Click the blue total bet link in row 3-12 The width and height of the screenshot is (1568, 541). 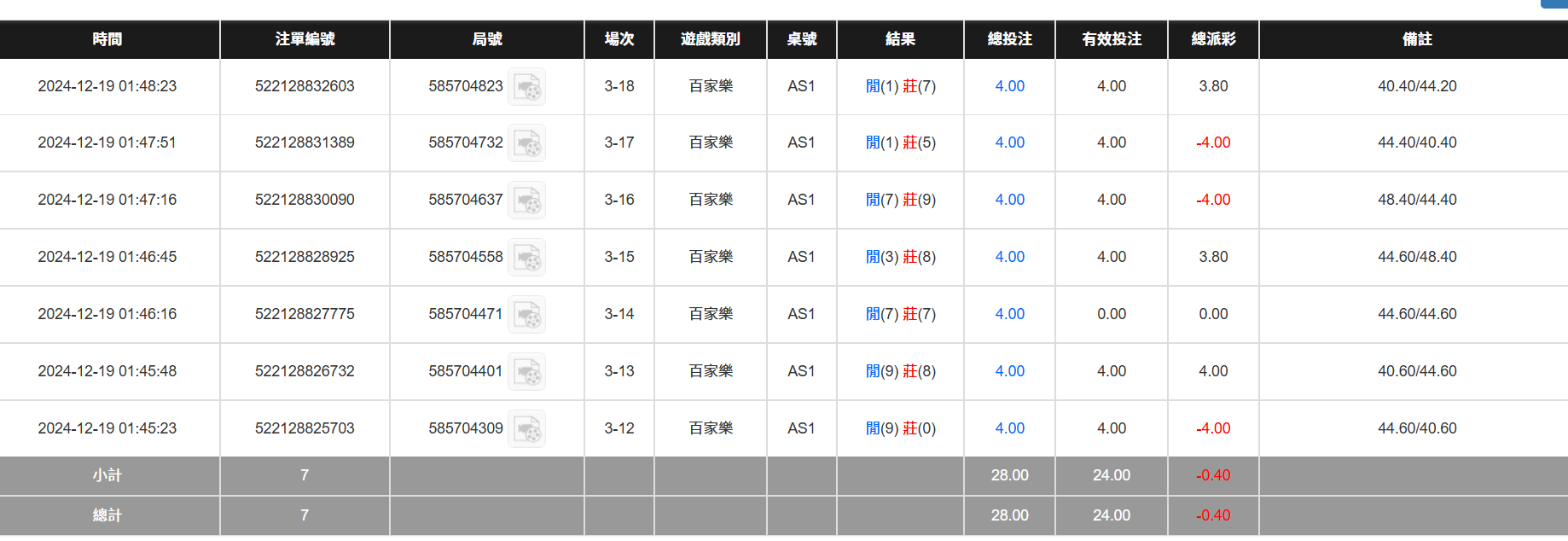1009,428
